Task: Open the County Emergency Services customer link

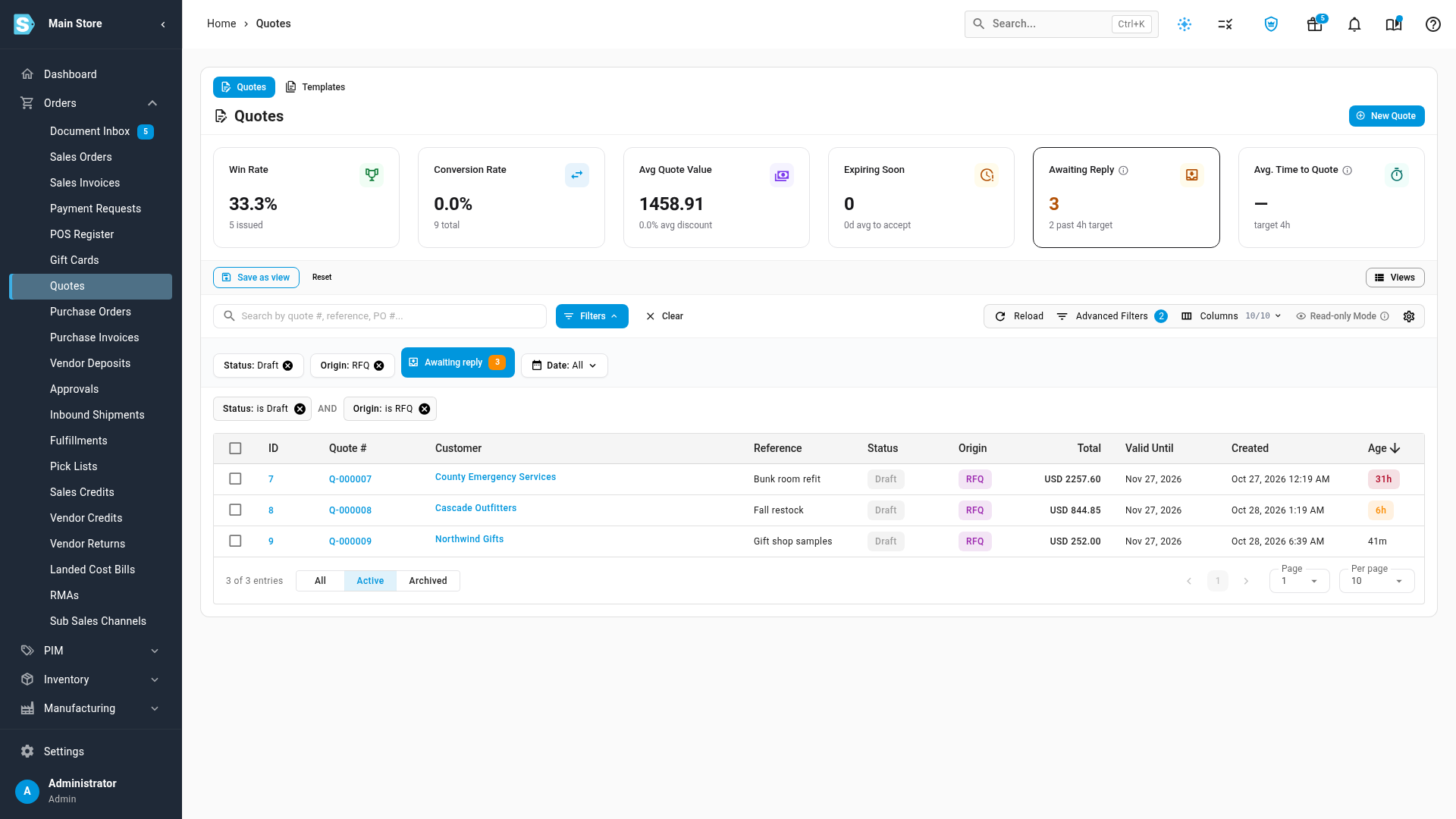Action: tap(495, 477)
